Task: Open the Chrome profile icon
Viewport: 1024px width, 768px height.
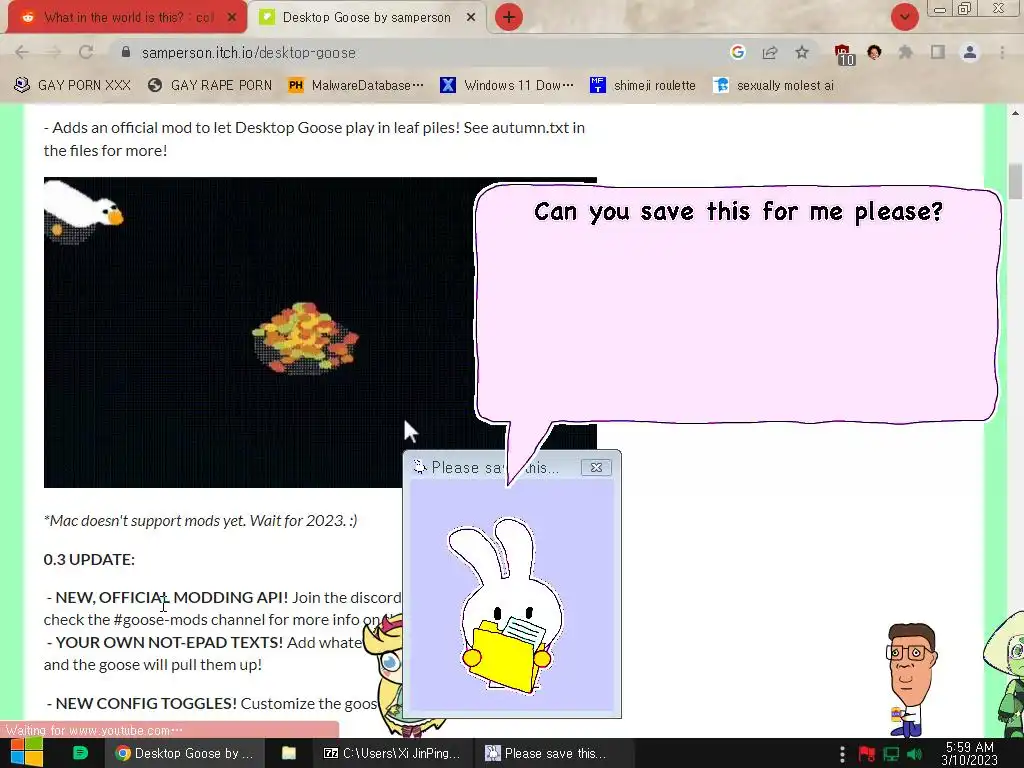Action: click(970, 52)
